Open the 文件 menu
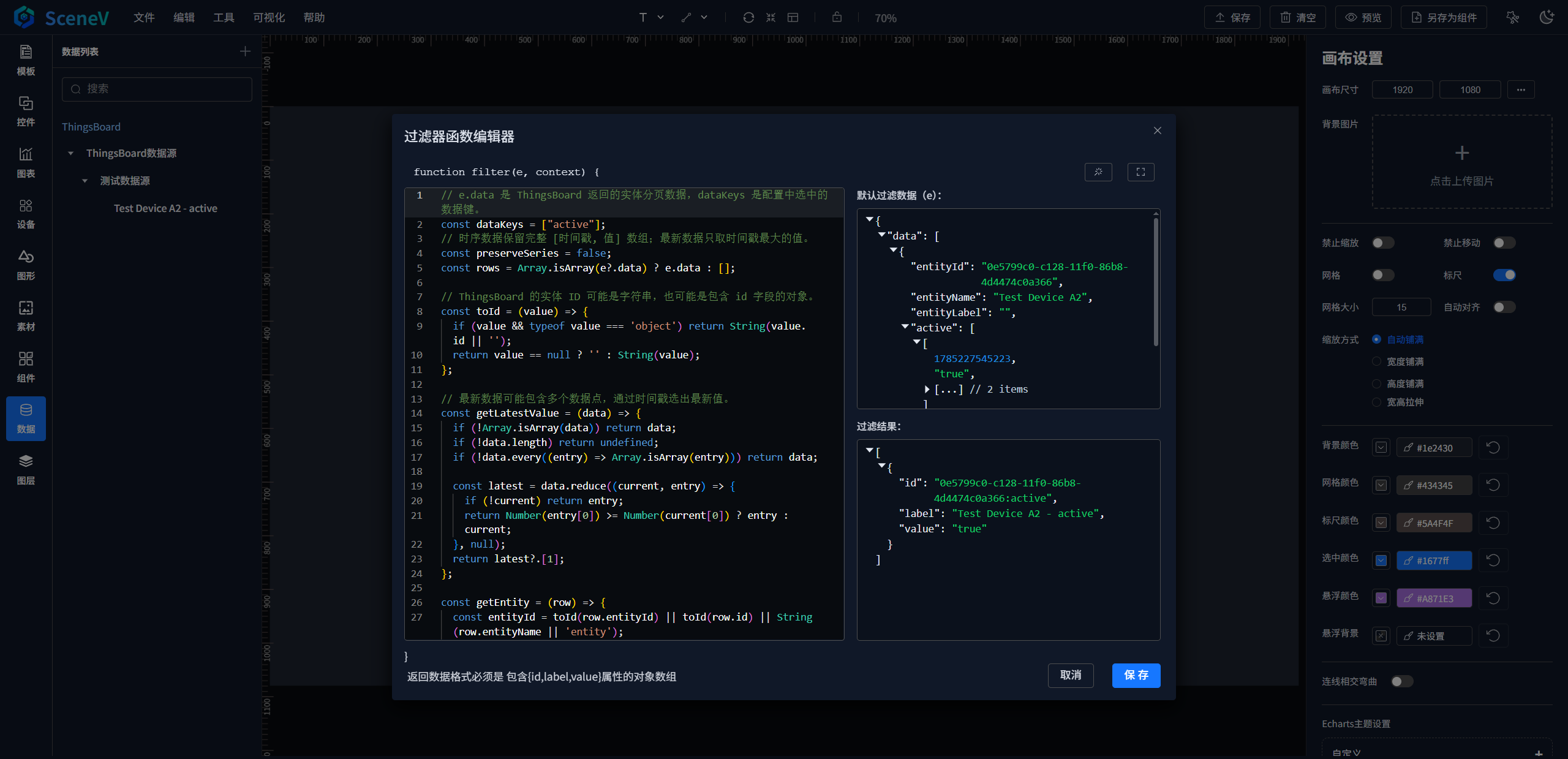The height and width of the screenshot is (759, 1568). [x=144, y=17]
